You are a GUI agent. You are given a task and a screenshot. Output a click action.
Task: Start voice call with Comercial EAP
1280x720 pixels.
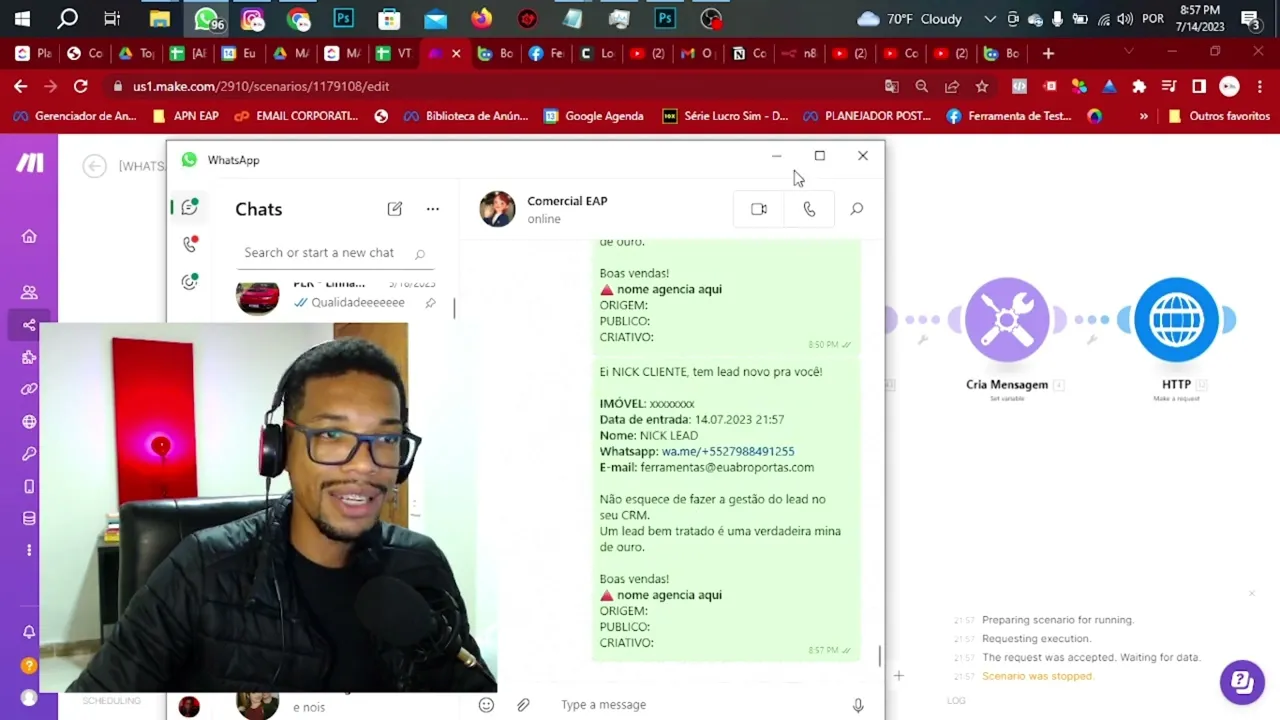click(x=809, y=209)
